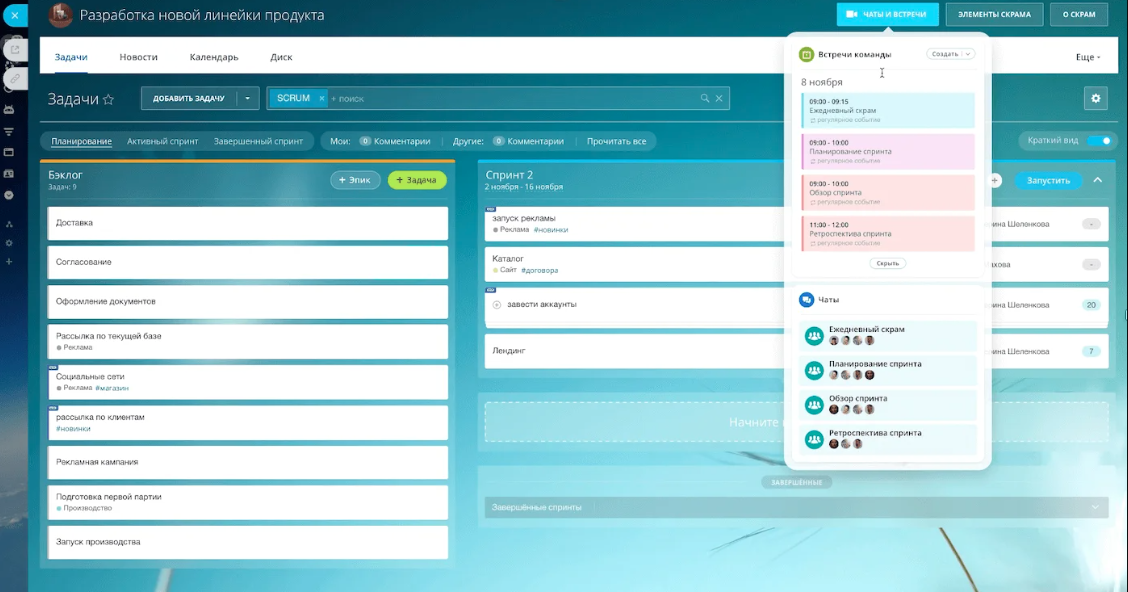Screen dimensions: 1128x592
Task: Click Мои Комментарии counter filter
Action: (395, 142)
